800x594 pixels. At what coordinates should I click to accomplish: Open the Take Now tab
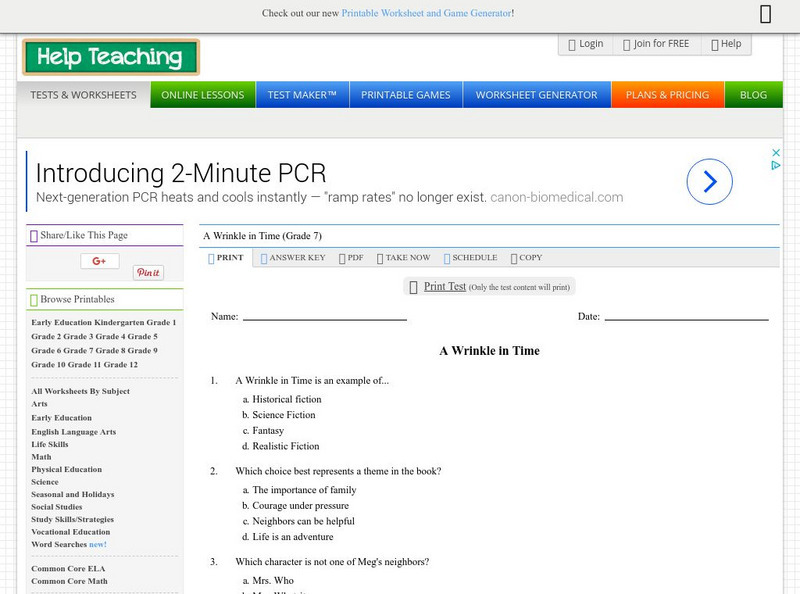pos(403,258)
